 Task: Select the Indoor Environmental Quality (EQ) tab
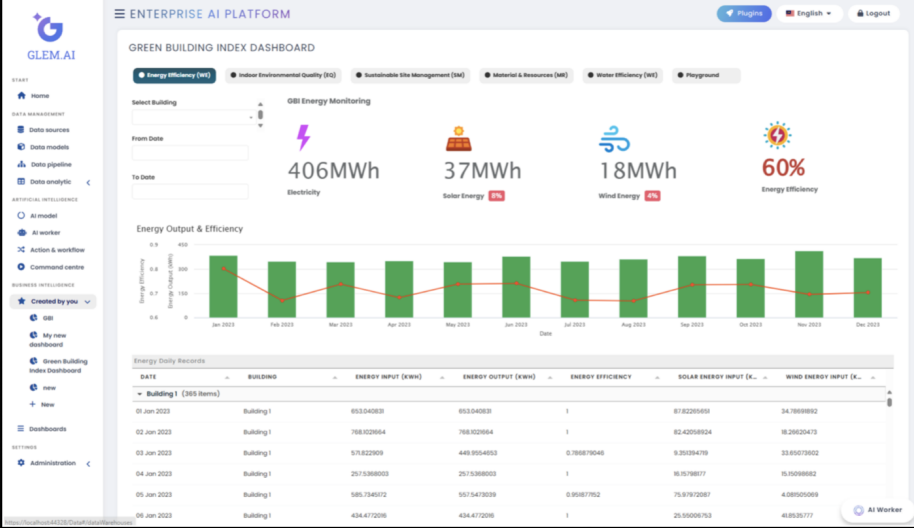283,75
